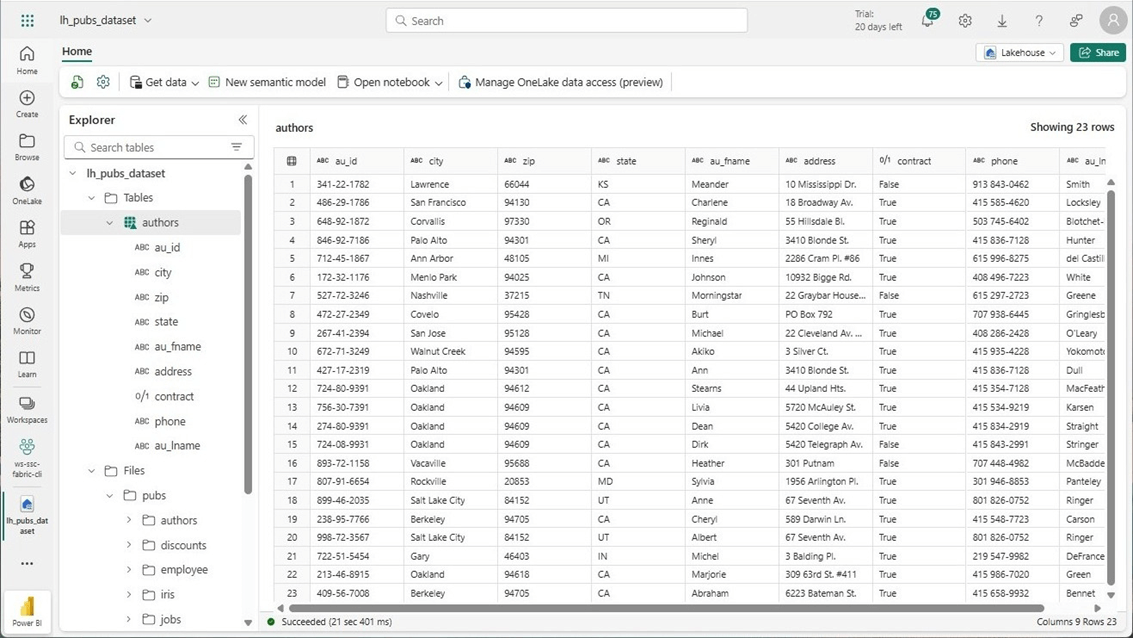Open notifications bell with 75 badge
This screenshot has width=1133, height=638.
[x=929, y=20]
